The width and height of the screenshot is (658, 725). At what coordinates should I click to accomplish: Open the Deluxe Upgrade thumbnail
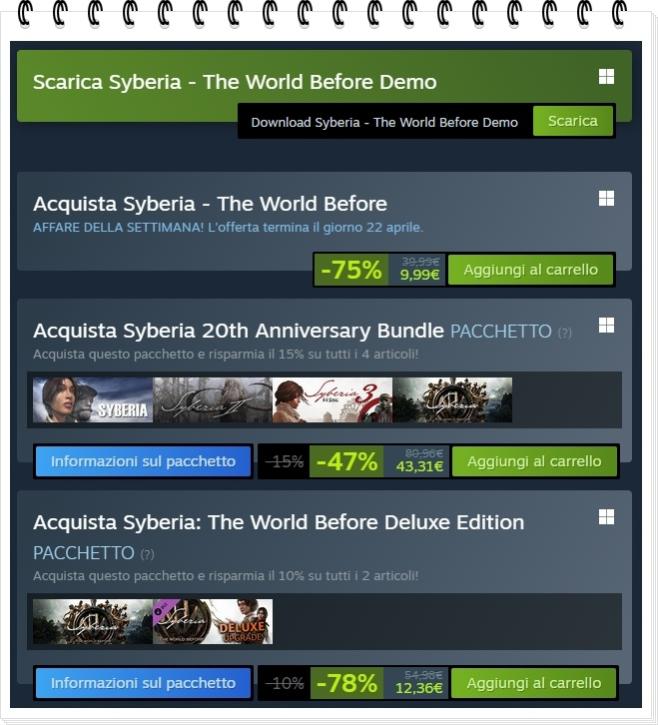[213, 621]
